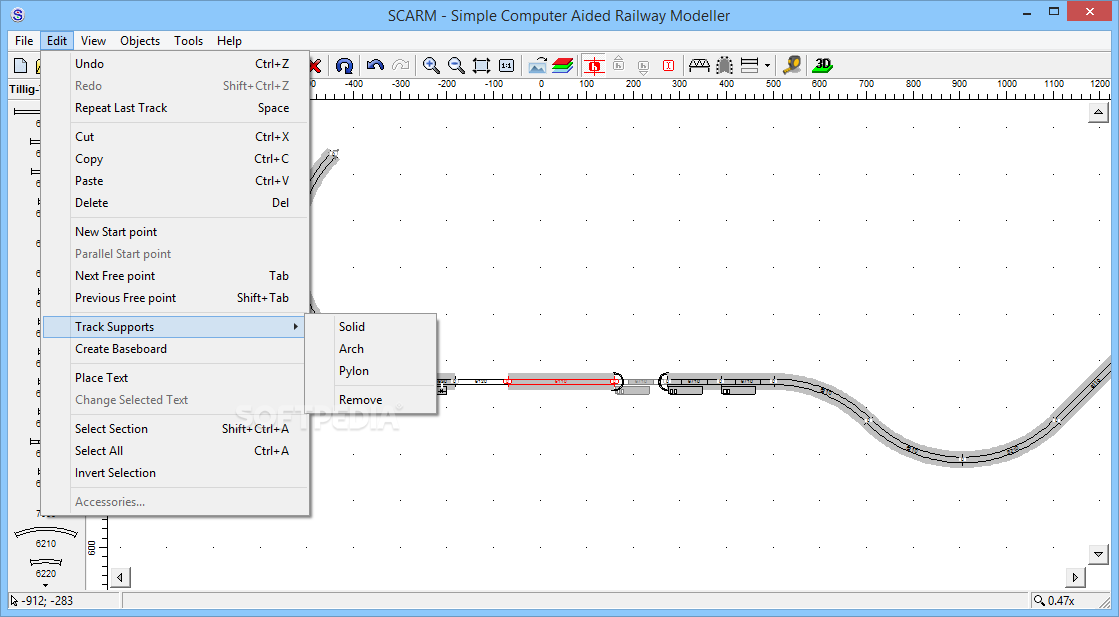Screen dimensions: 1119x617
Task: Click the fit-to-window zoom icon
Action: 482,66
